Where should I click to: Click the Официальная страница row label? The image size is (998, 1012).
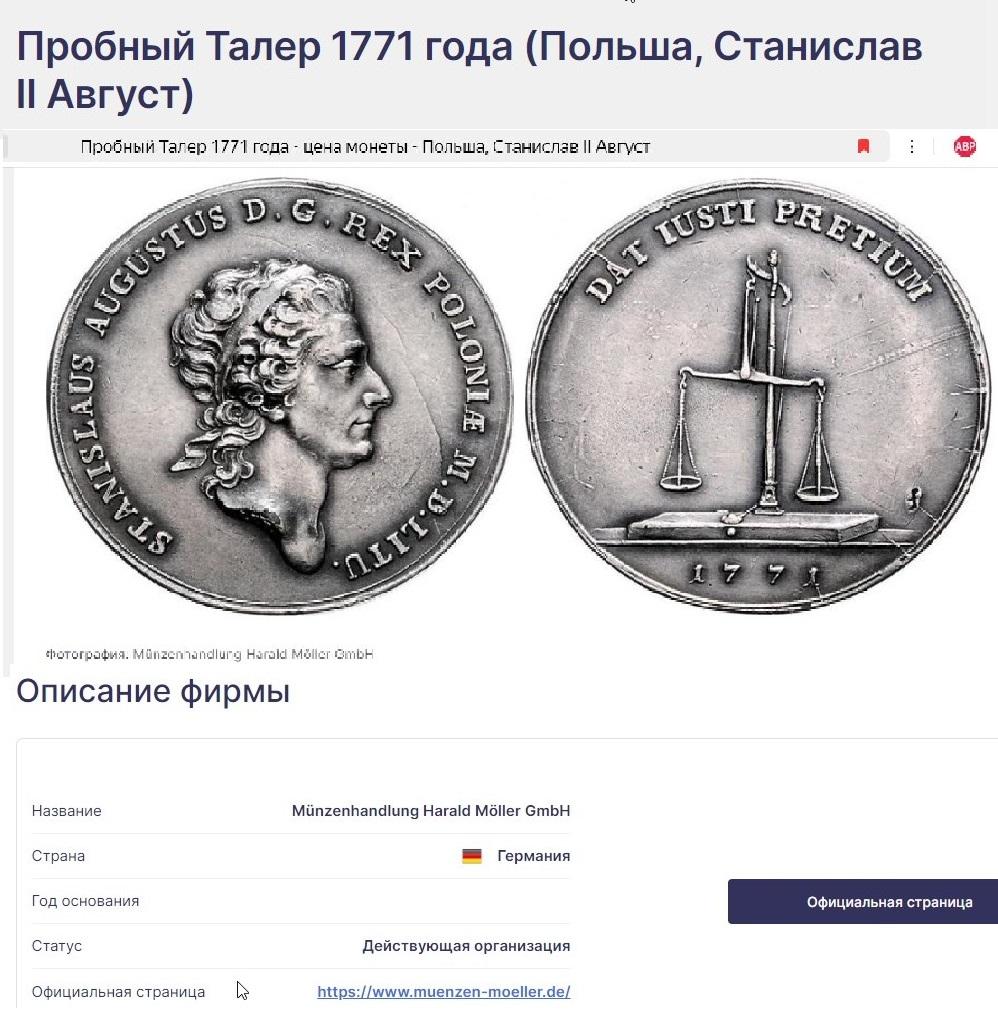[x=118, y=991]
